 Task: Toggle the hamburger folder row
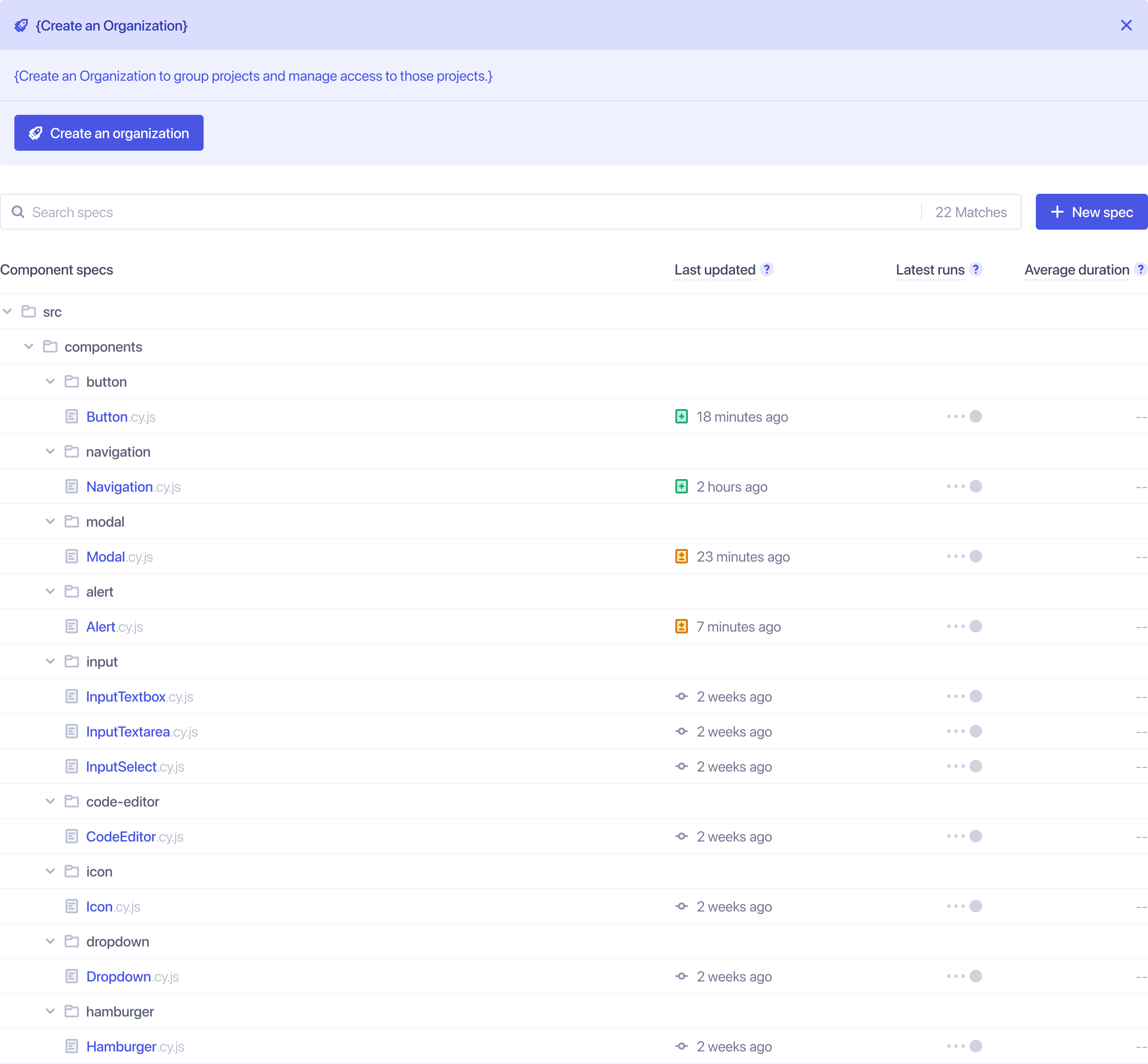(50, 1012)
